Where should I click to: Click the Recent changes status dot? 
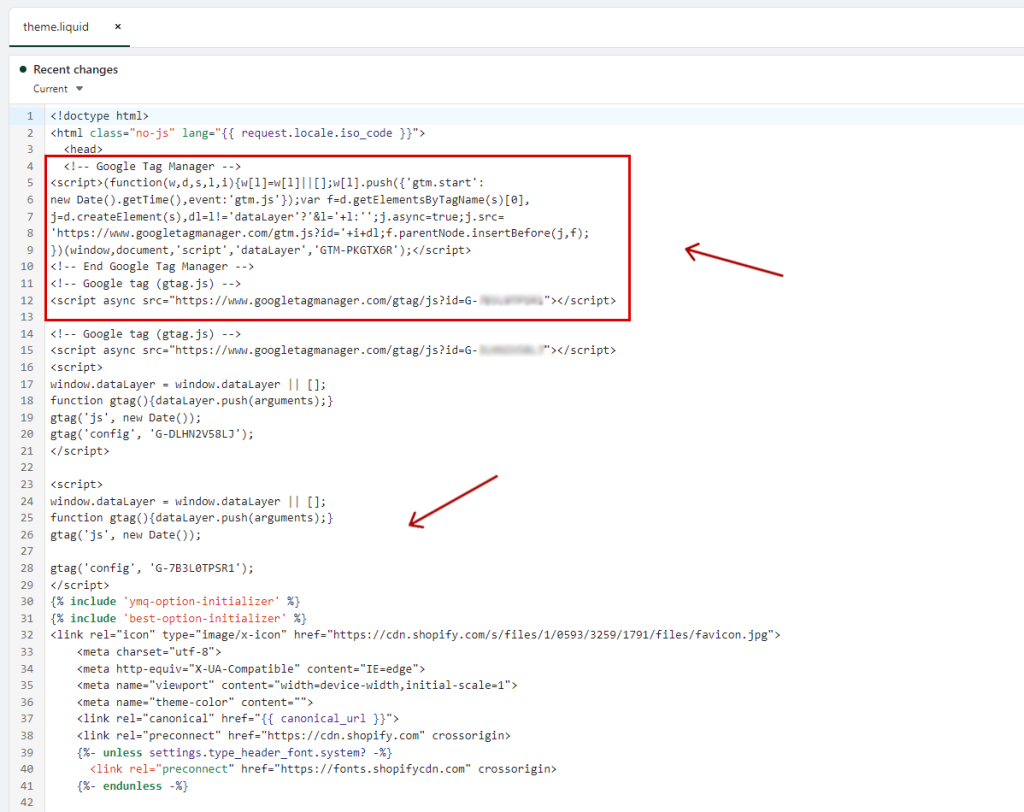pos(23,70)
